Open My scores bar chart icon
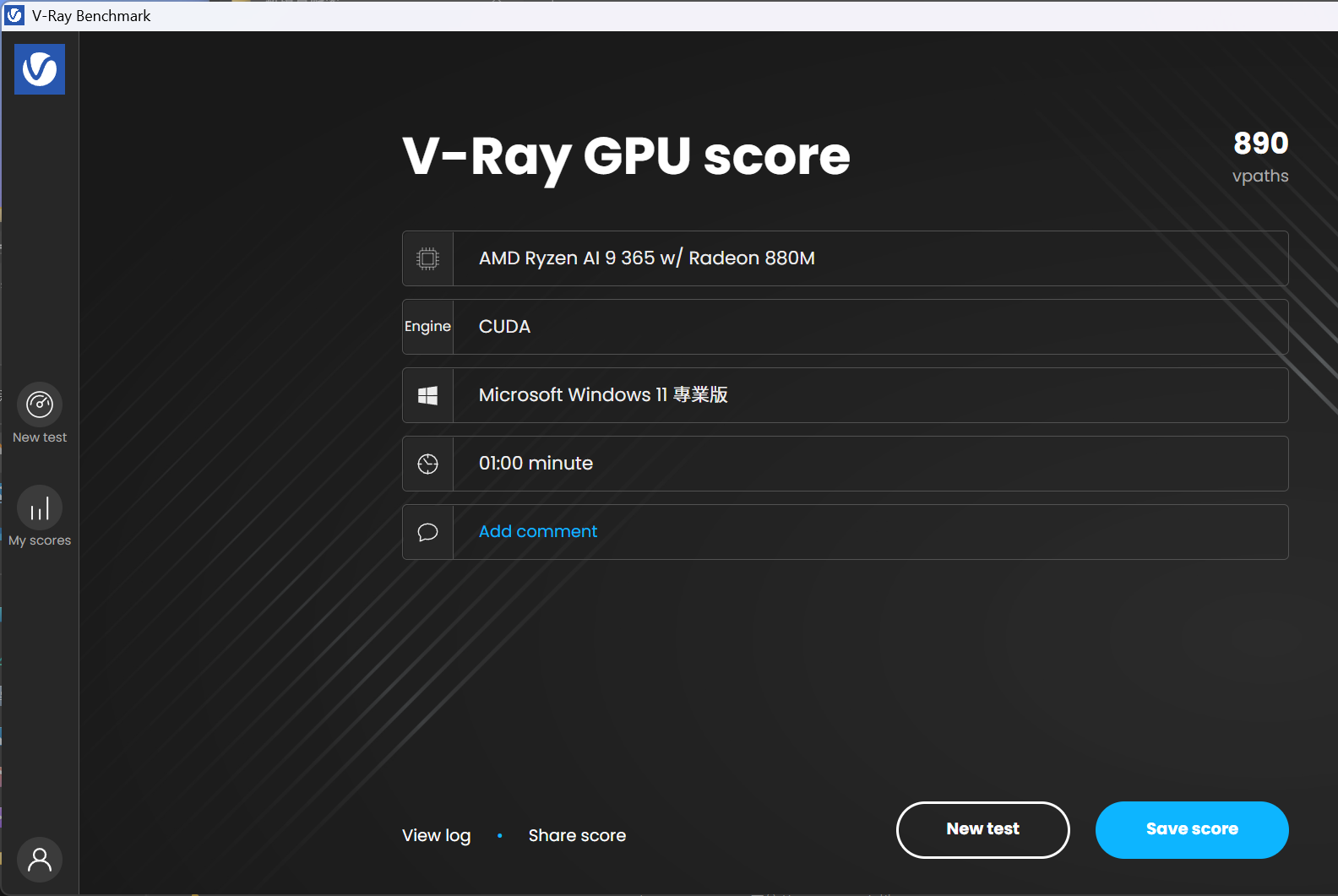Screen dimensions: 1338x896 pos(40,508)
